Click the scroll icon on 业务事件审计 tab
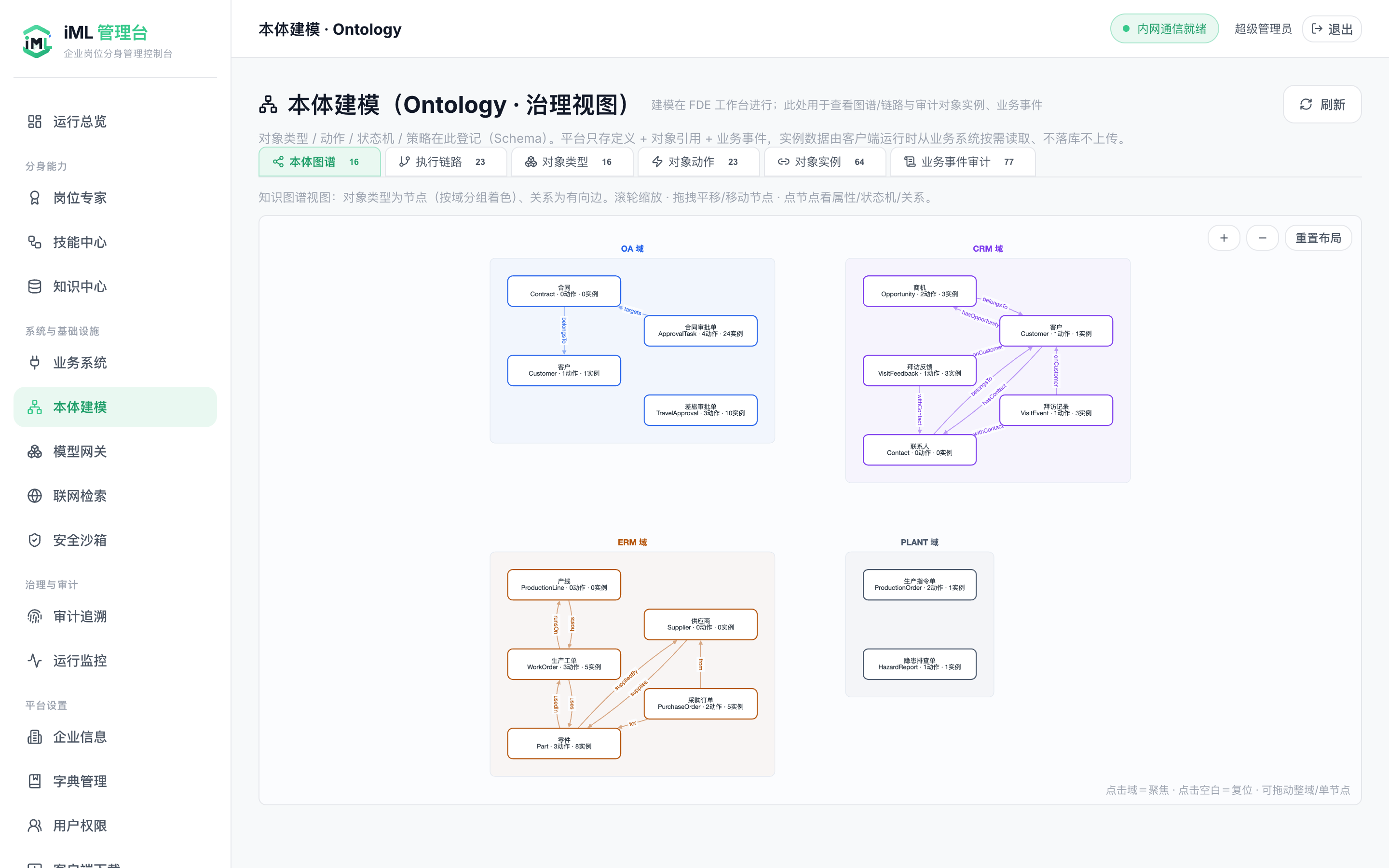This screenshot has height=868, width=1389. 910,162
